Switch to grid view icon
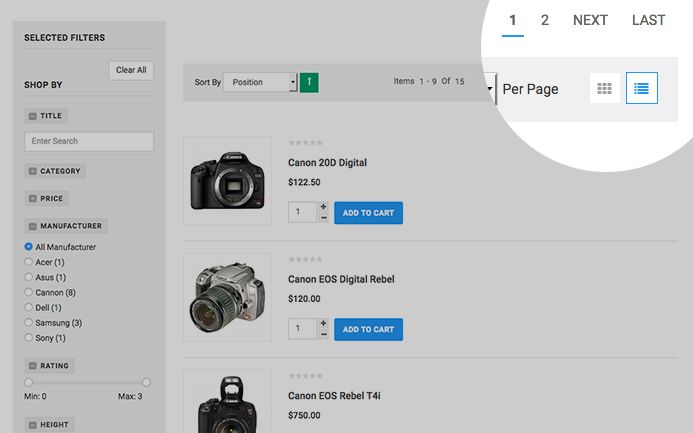This screenshot has height=433, width=693. click(605, 88)
